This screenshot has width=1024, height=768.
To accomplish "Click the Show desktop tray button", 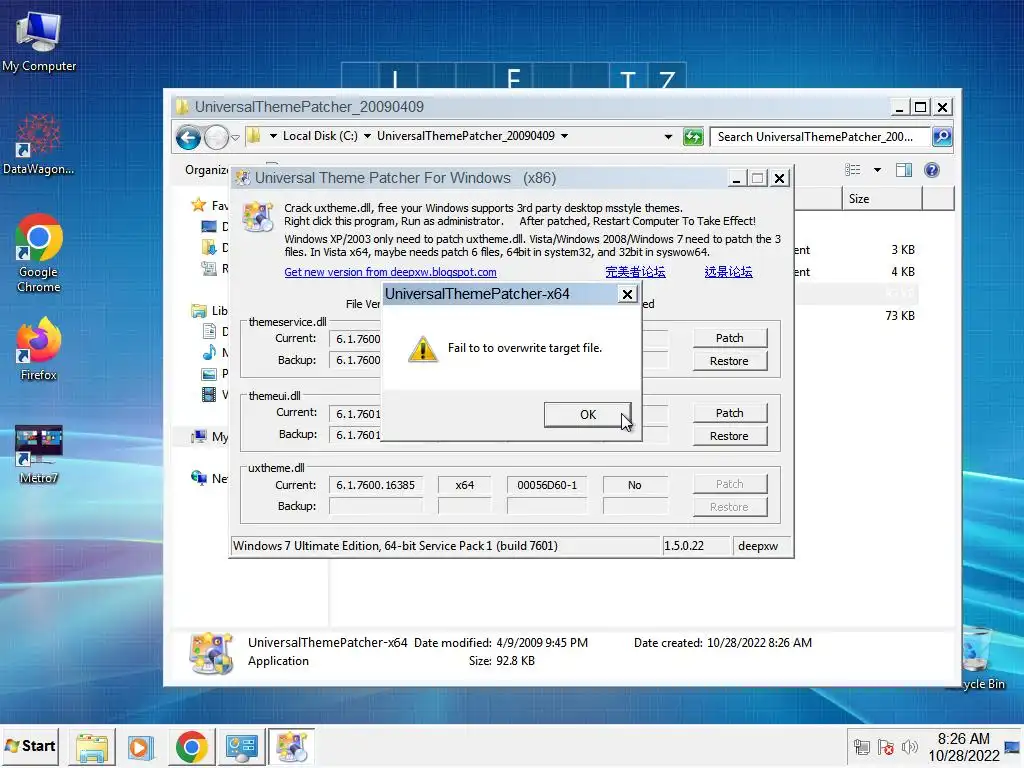I will [x=1013, y=747].
